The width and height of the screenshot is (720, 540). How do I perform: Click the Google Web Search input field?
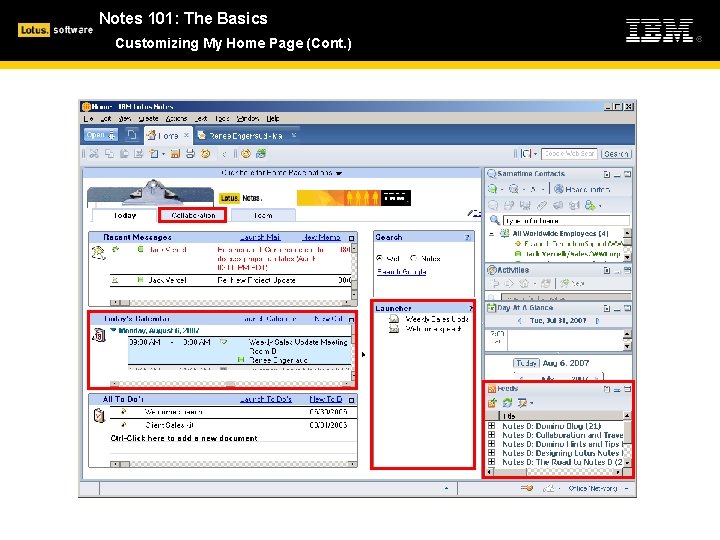tap(569, 154)
